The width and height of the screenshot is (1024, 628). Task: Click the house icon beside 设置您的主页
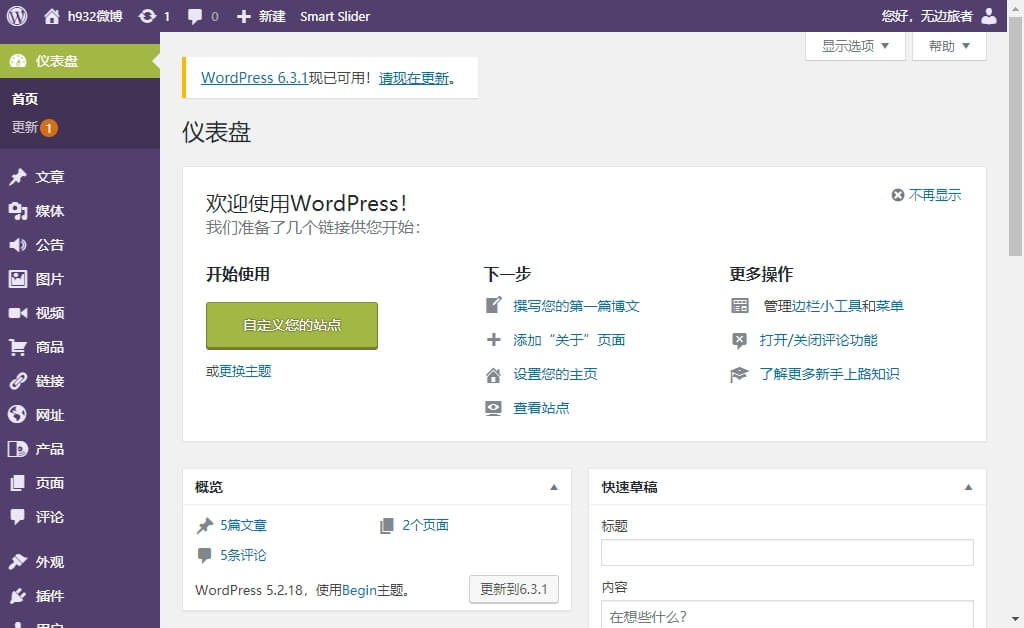click(x=494, y=375)
